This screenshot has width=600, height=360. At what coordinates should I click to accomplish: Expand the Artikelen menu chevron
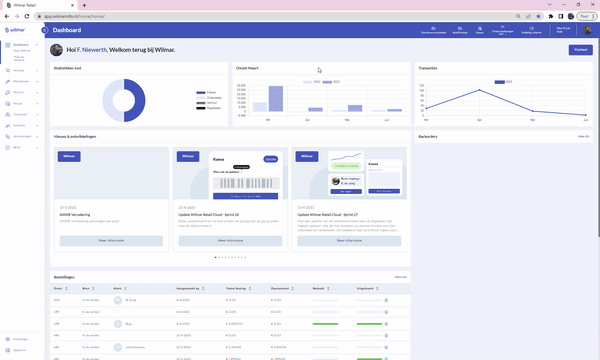coord(37,126)
